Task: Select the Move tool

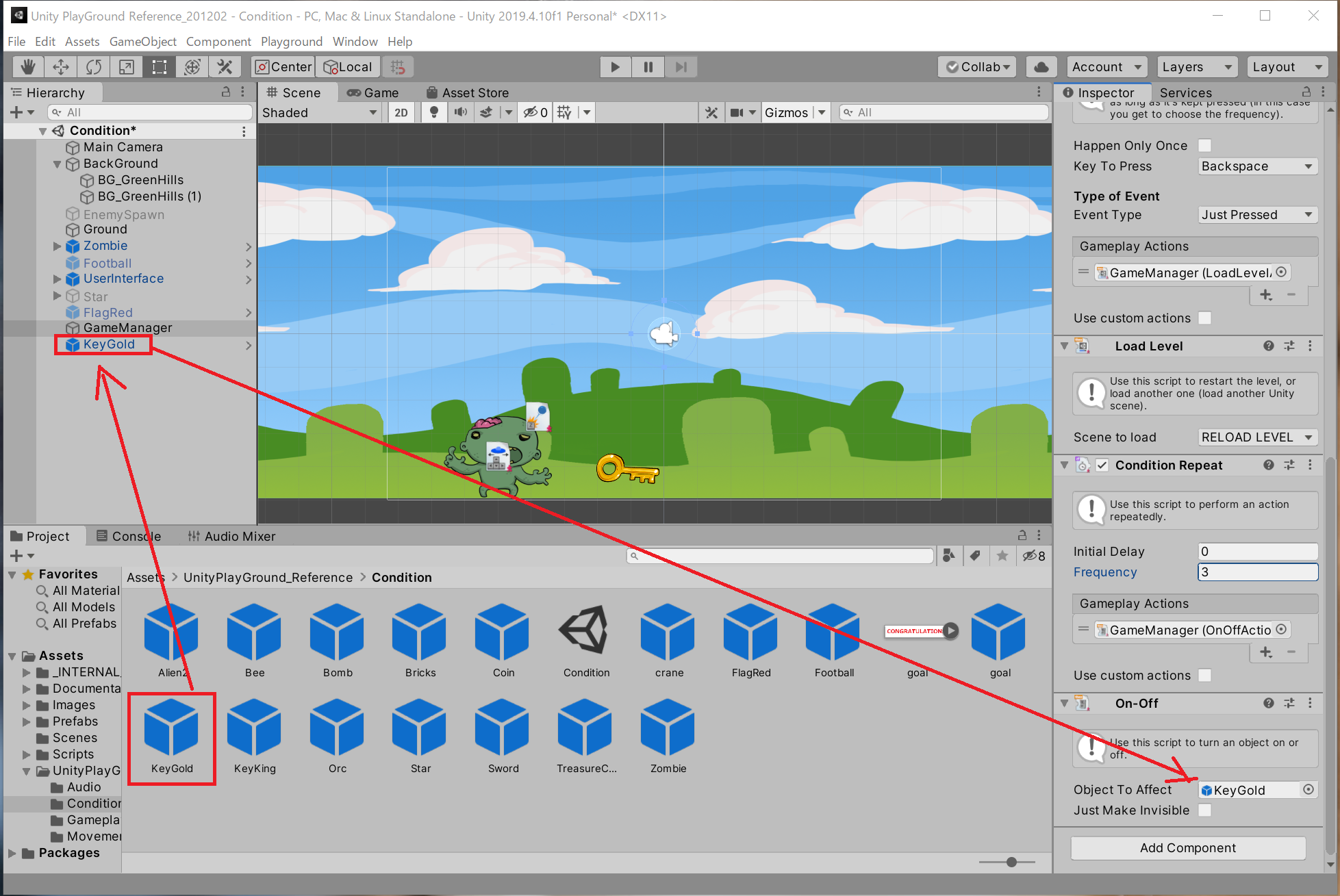Action: tap(61, 66)
